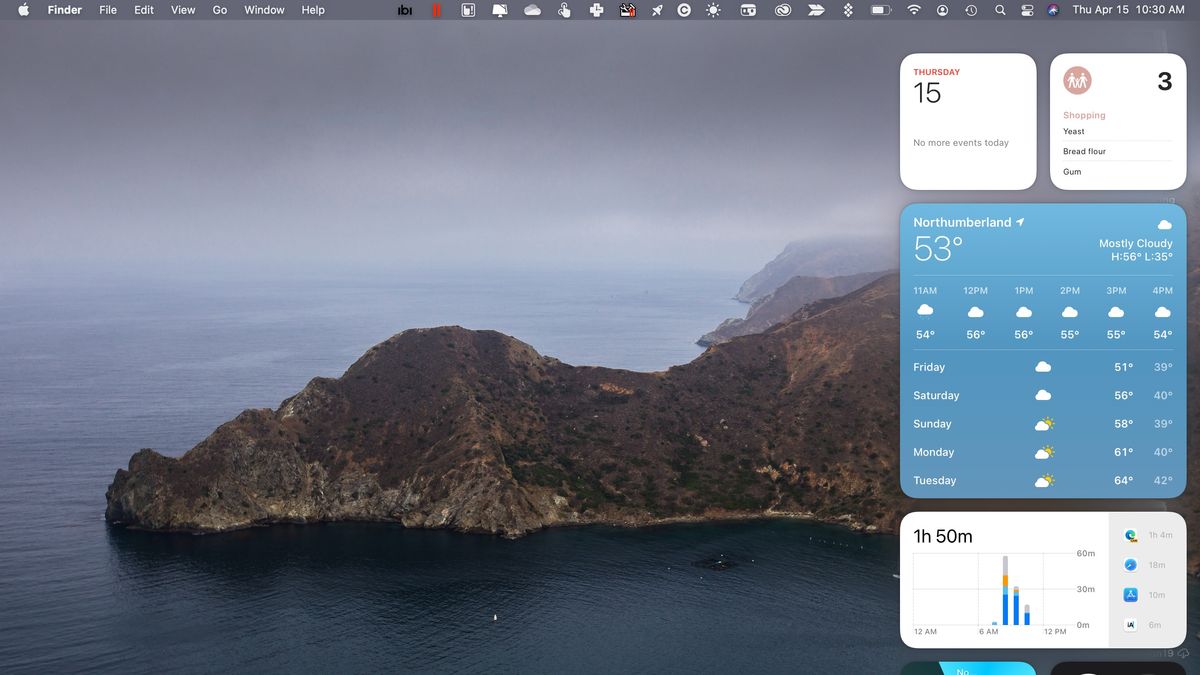
Task: Open the Adobe Creative Cloud menu bar icon
Action: [x=783, y=10]
